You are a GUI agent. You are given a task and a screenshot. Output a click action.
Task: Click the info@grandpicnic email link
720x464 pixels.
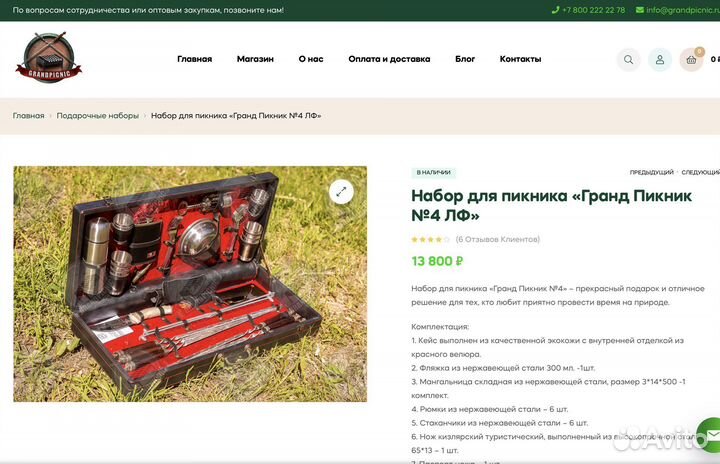[x=683, y=10]
